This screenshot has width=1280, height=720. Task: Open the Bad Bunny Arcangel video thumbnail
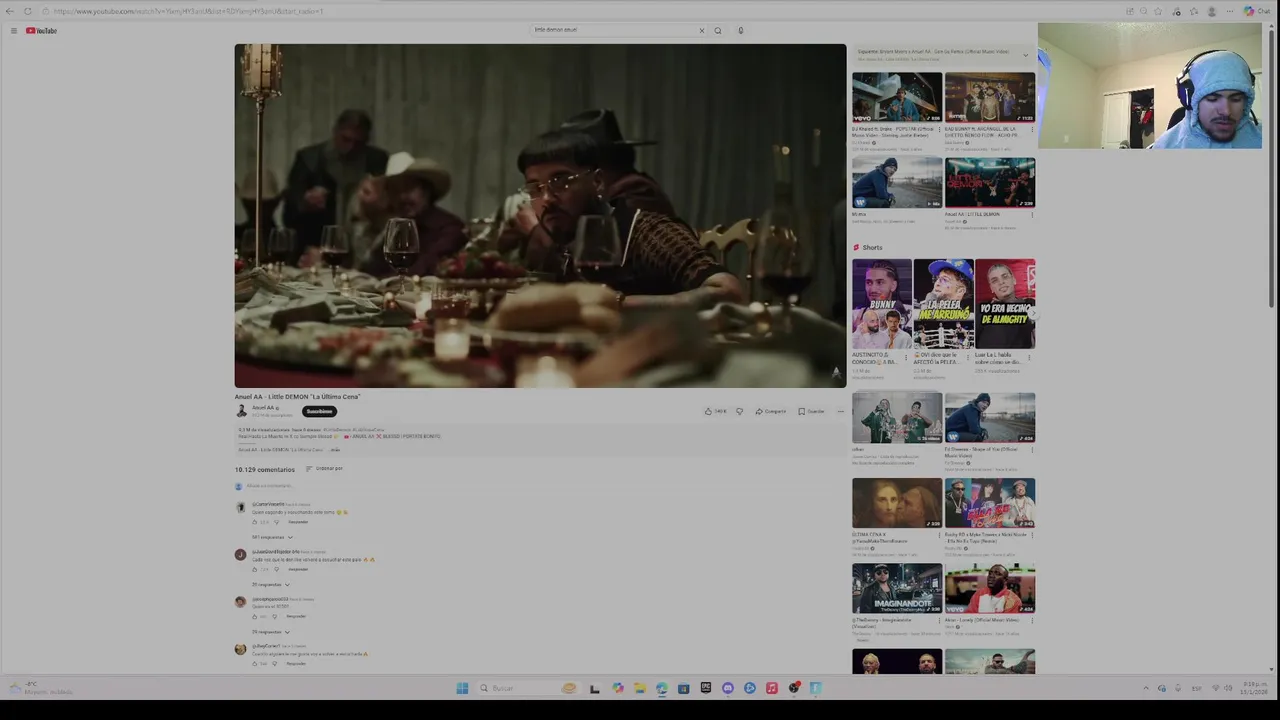point(990,97)
